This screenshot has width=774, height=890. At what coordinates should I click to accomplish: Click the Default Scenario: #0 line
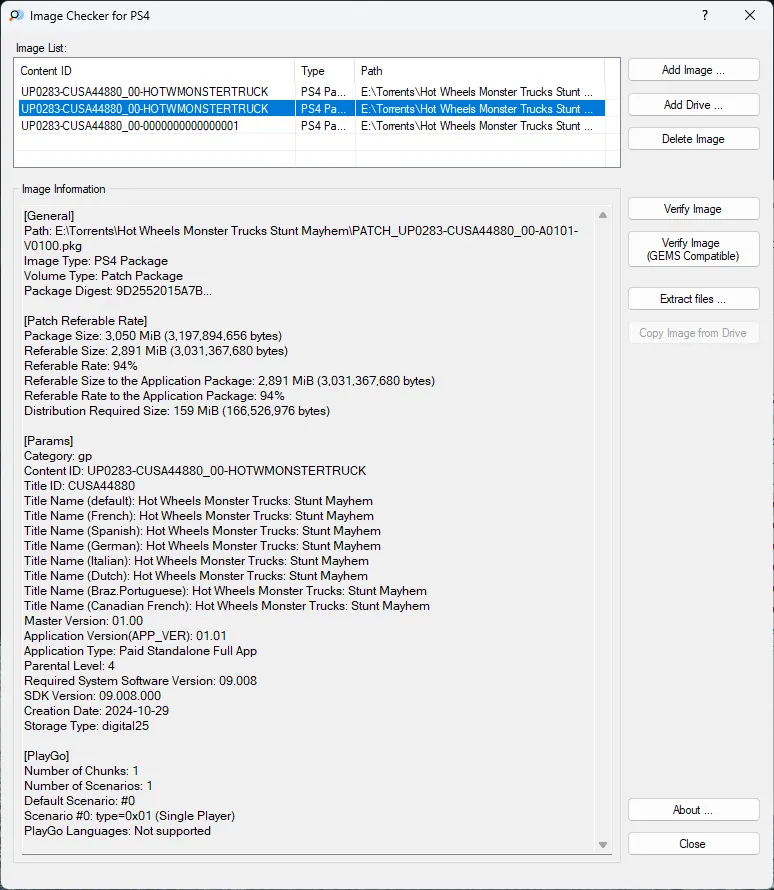point(79,801)
